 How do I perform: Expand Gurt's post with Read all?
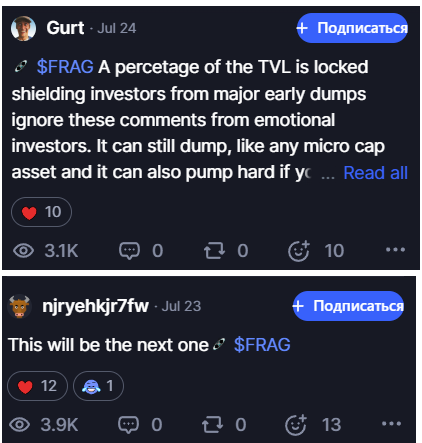click(375, 173)
